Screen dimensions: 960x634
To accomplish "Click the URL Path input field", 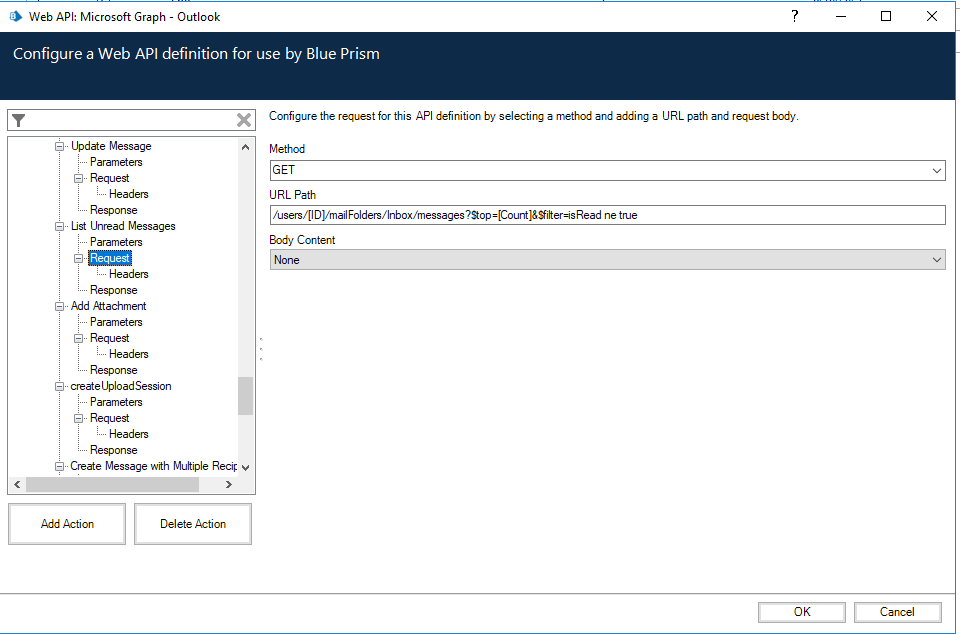I will [607, 215].
